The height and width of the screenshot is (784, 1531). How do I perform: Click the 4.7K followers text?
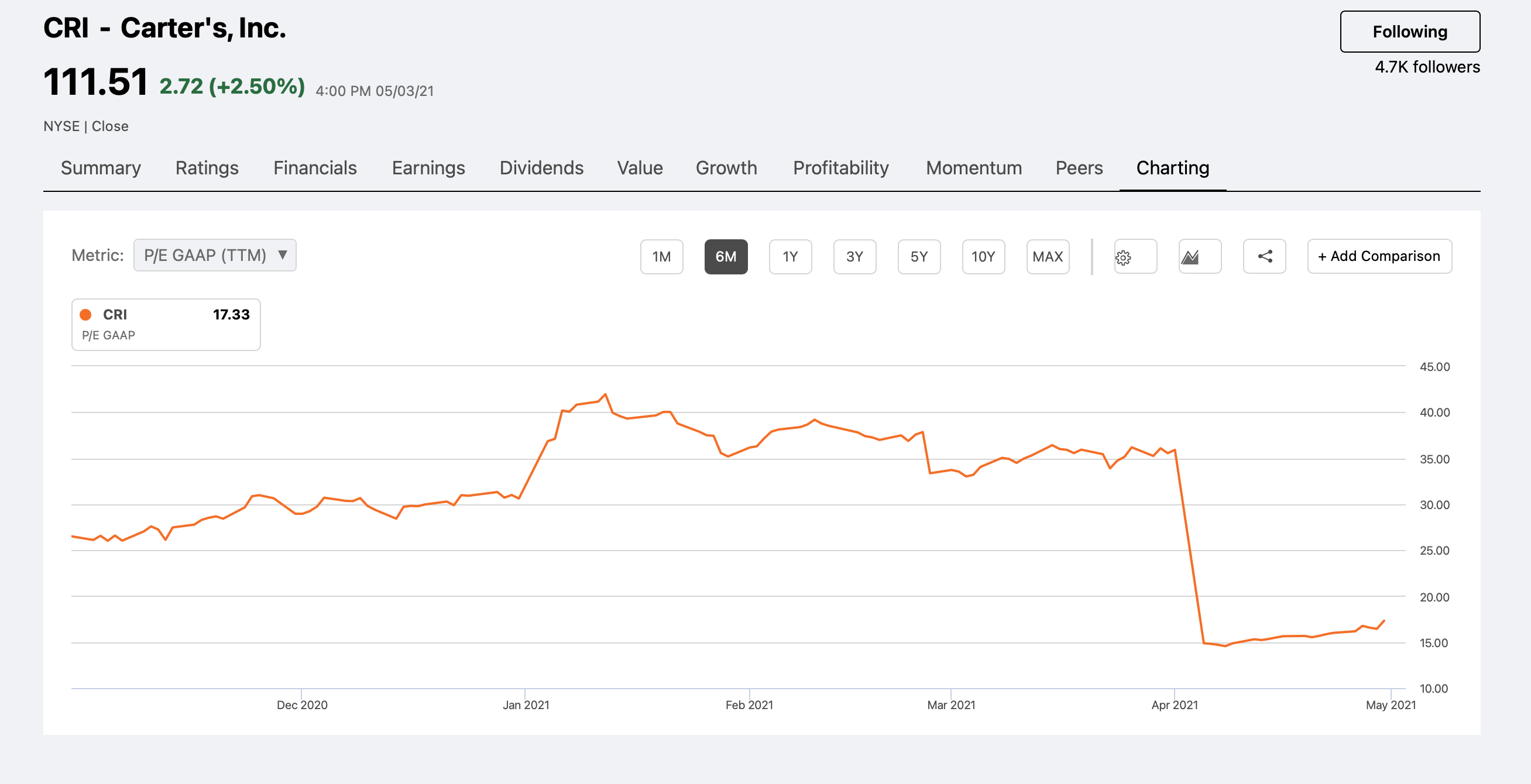(x=1427, y=67)
